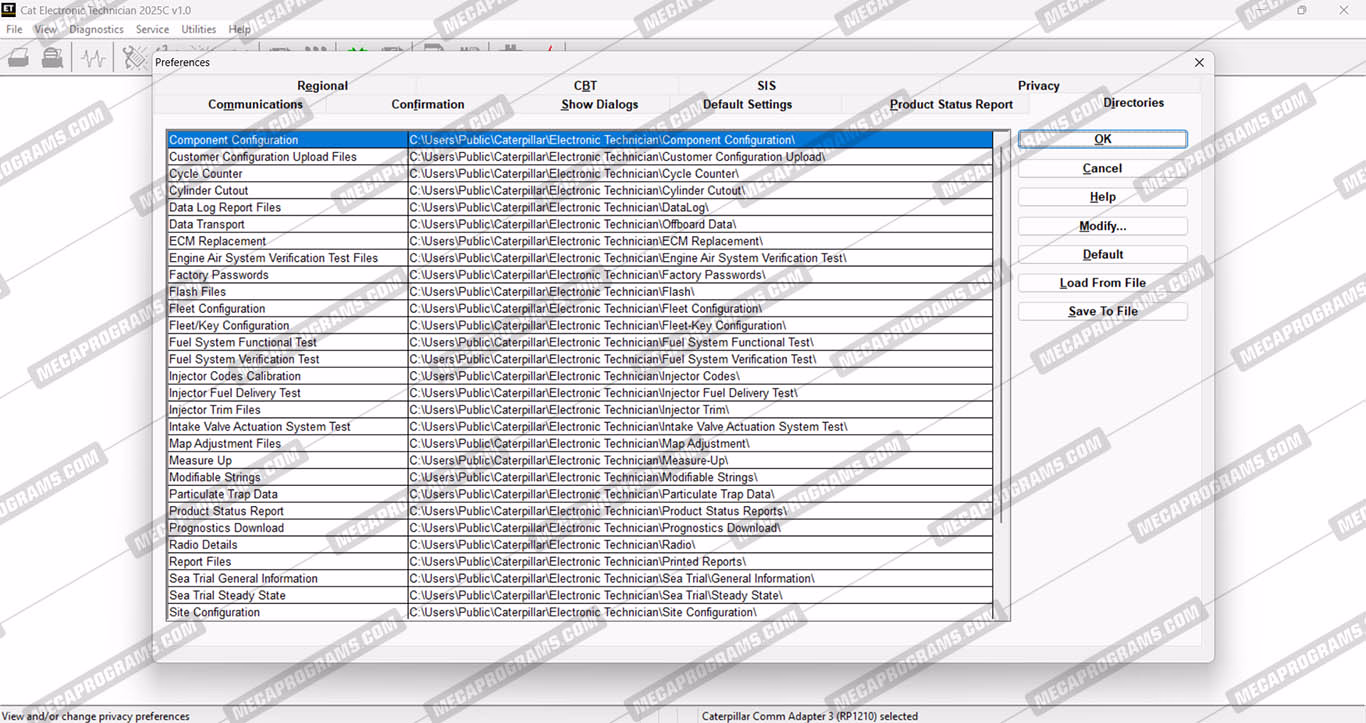Open the Utilities menu
1366x723 pixels.
click(198, 30)
